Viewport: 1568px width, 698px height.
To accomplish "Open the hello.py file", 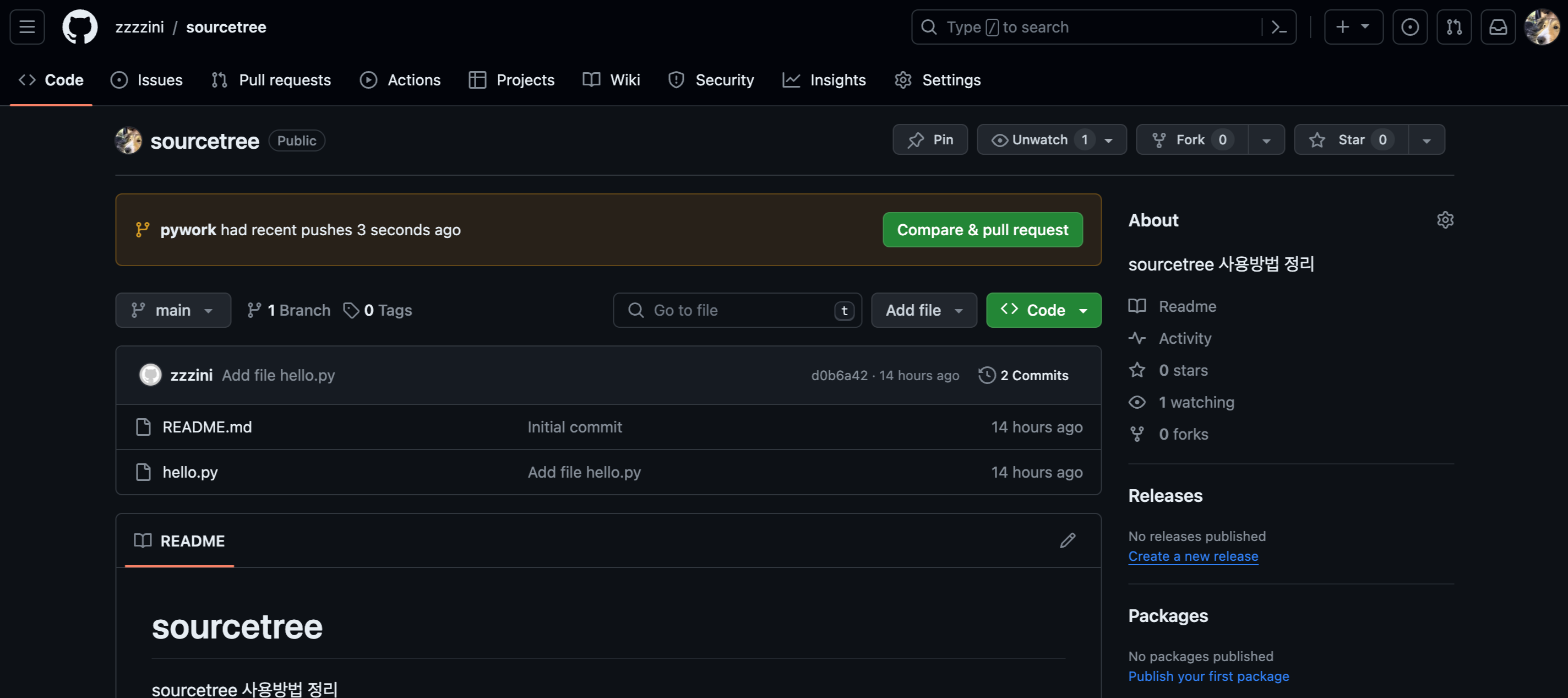I will (x=190, y=472).
